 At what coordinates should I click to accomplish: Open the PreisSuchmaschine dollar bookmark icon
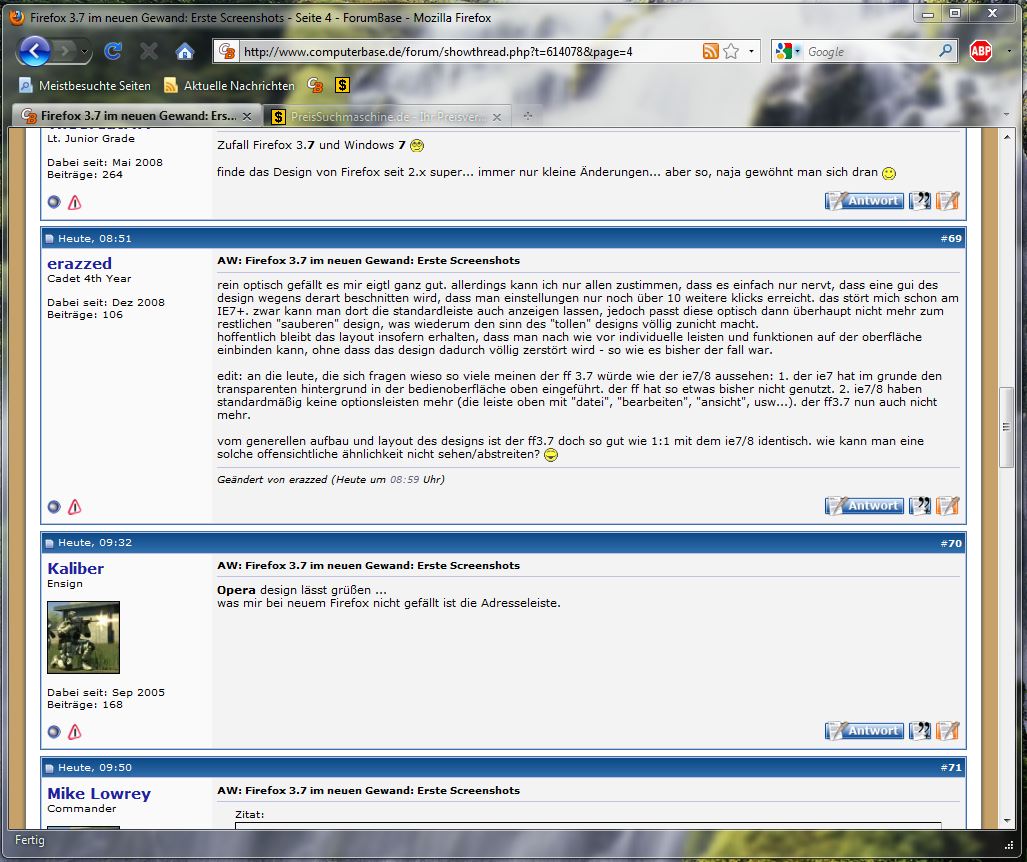(342, 85)
